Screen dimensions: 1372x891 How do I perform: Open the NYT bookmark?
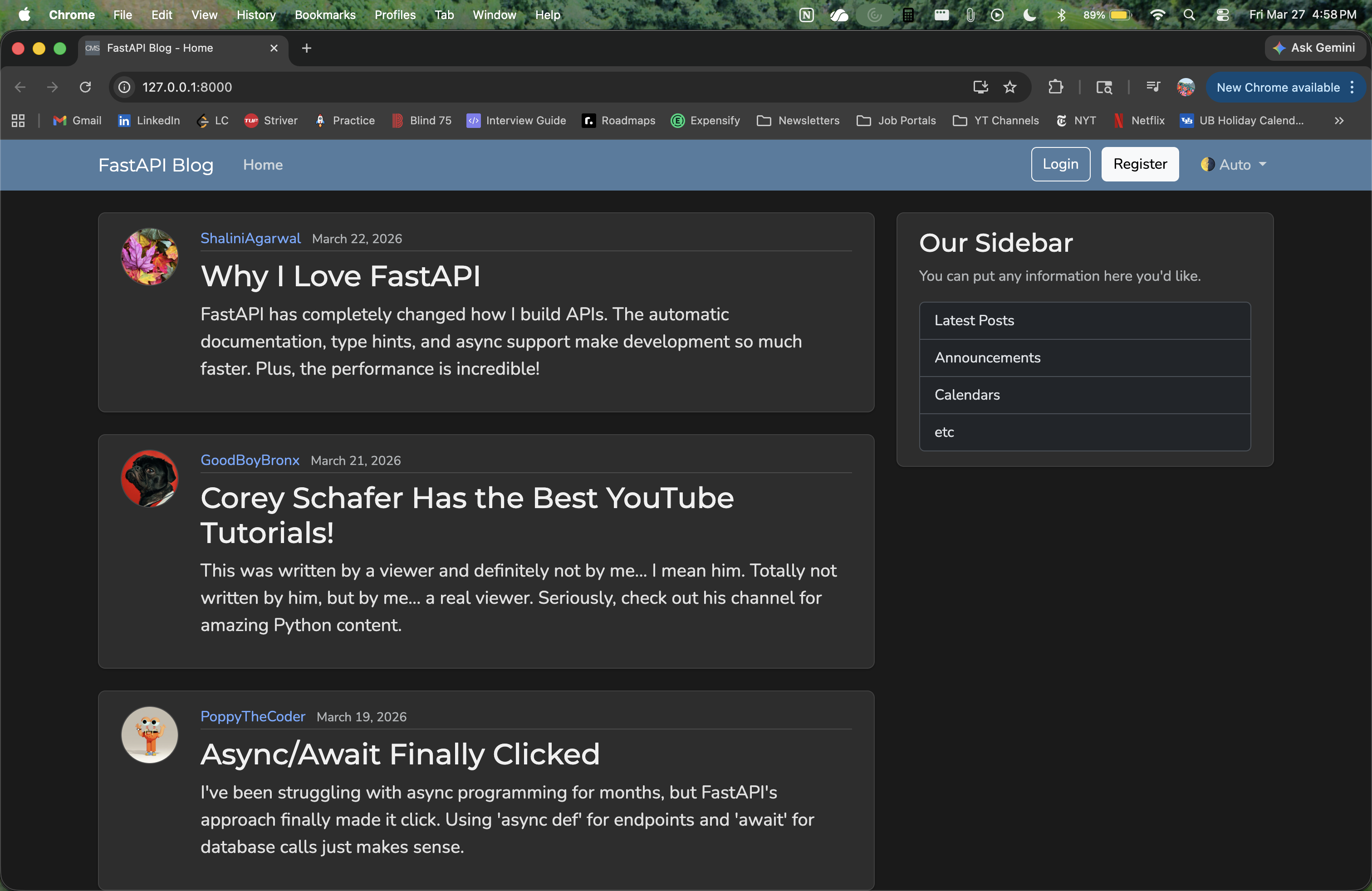[1076, 121]
